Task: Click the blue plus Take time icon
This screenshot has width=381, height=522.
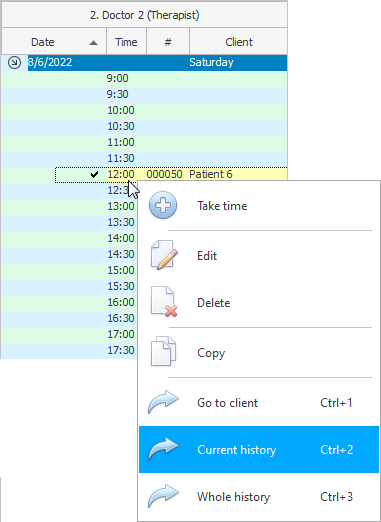Action: (163, 205)
